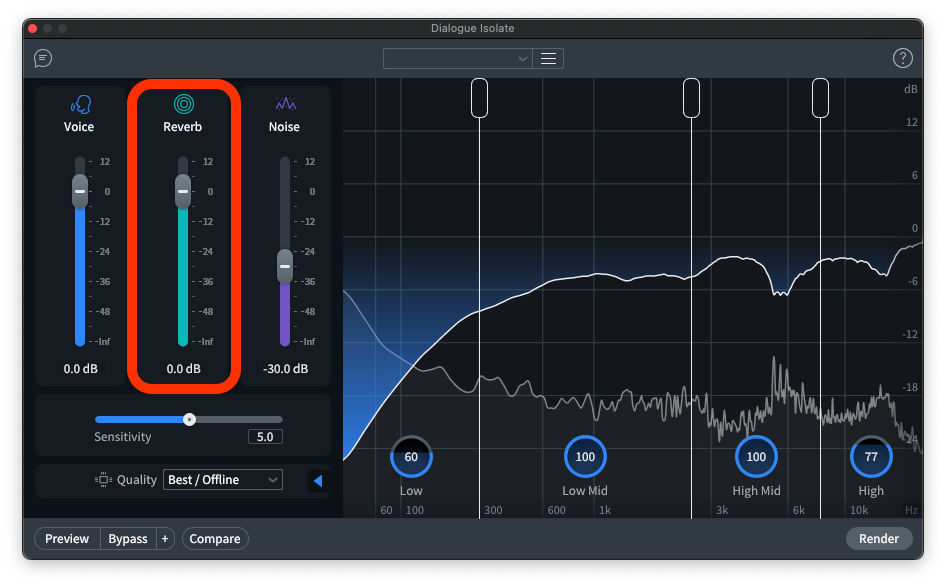Collapse the spectrum panel with blue arrow
946x586 pixels.
318,481
